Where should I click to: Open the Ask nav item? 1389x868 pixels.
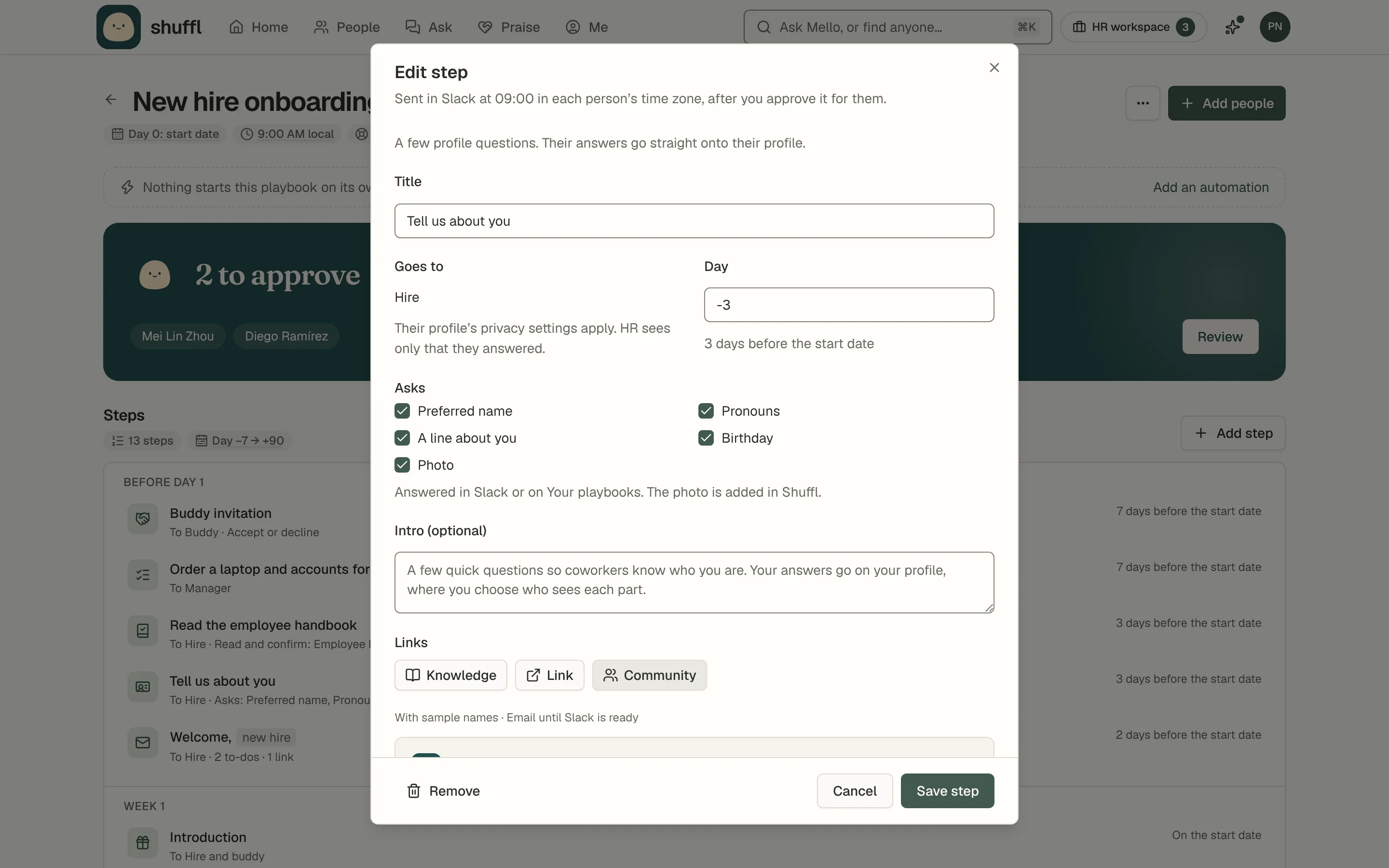(x=429, y=27)
